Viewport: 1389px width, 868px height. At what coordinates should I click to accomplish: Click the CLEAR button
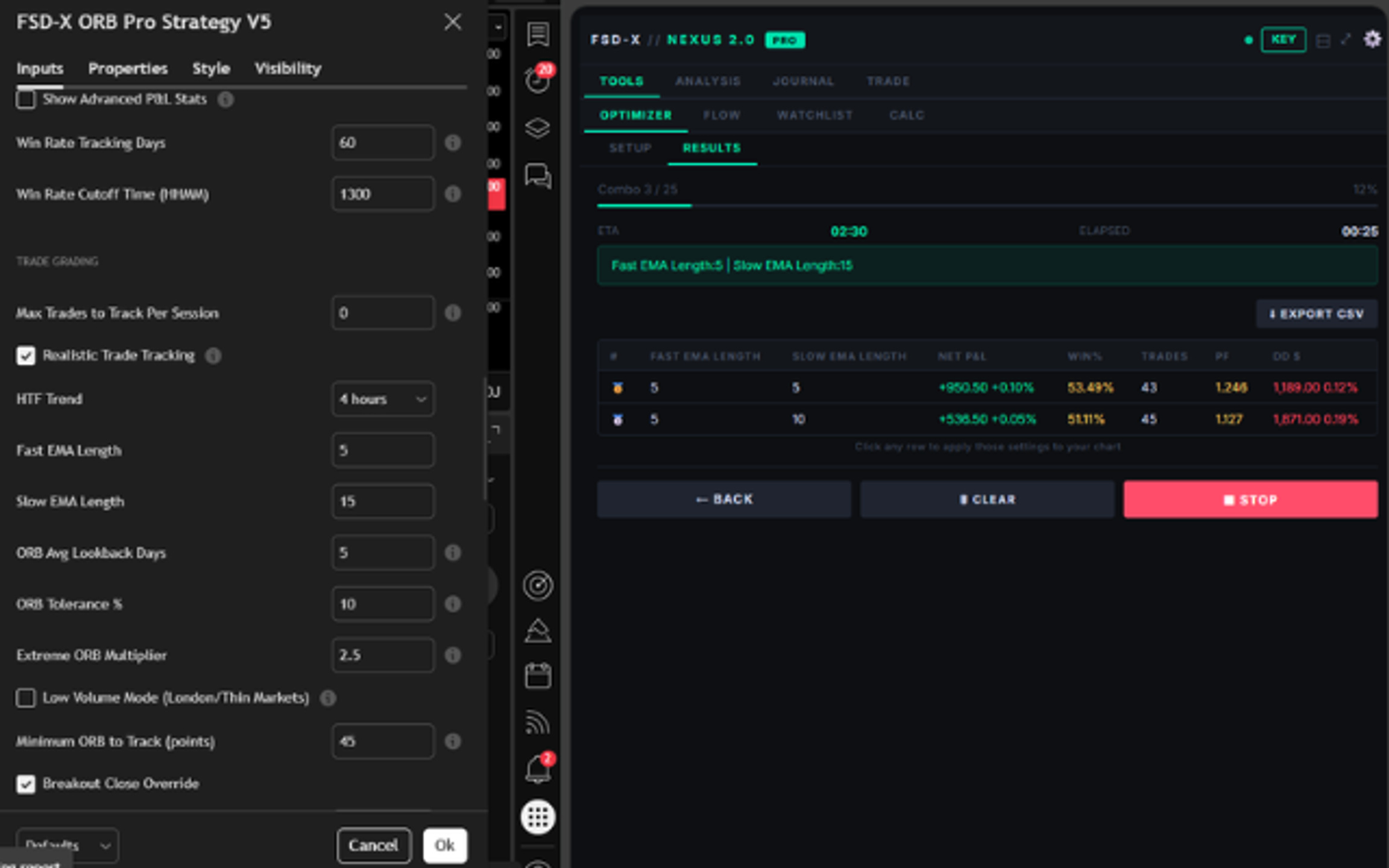pyautogui.click(x=987, y=499)
